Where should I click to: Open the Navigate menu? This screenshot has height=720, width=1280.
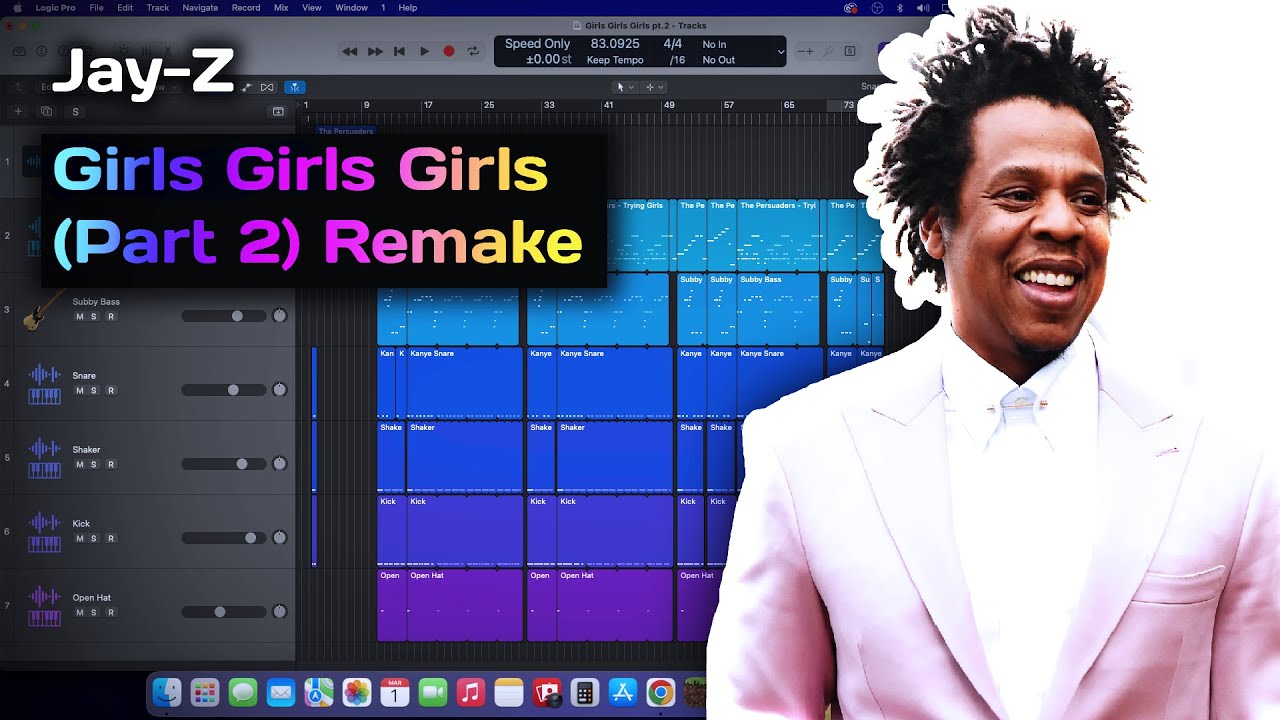pos(200,7)
